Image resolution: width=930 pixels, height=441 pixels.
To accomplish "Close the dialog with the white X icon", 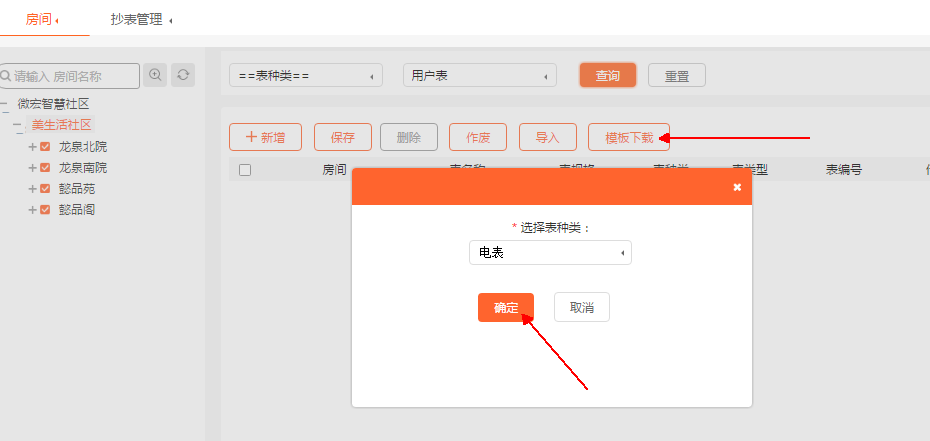I will pyautogui.click(x=737, y=187).
